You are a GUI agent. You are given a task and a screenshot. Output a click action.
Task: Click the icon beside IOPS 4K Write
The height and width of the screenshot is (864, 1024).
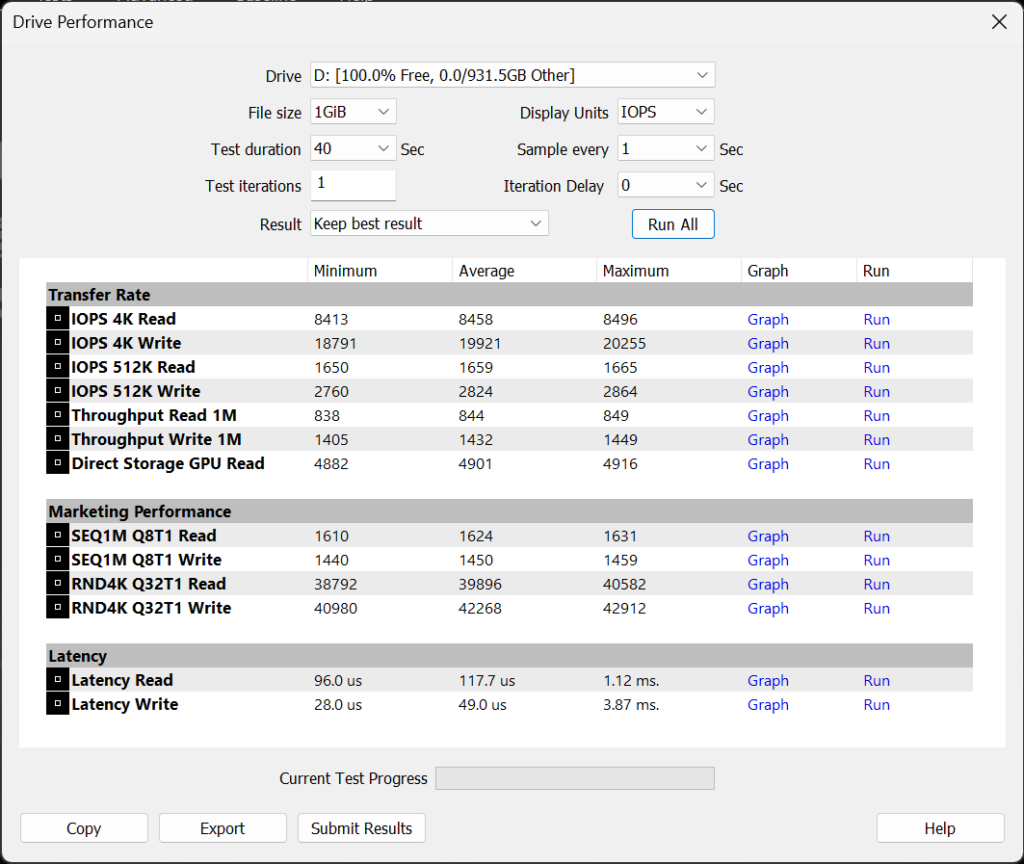57,343
